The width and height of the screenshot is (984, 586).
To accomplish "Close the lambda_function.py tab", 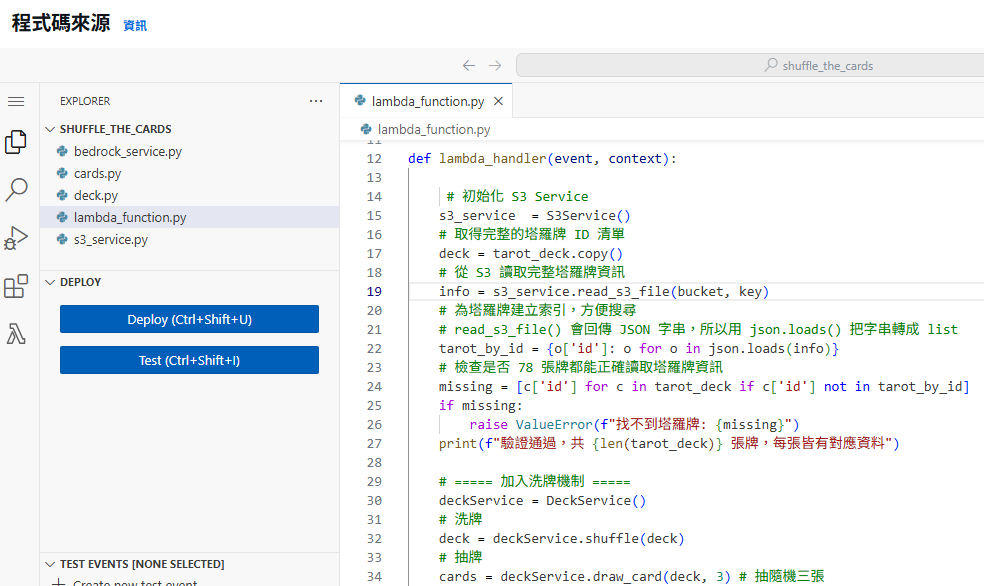I will click(498, 101).
